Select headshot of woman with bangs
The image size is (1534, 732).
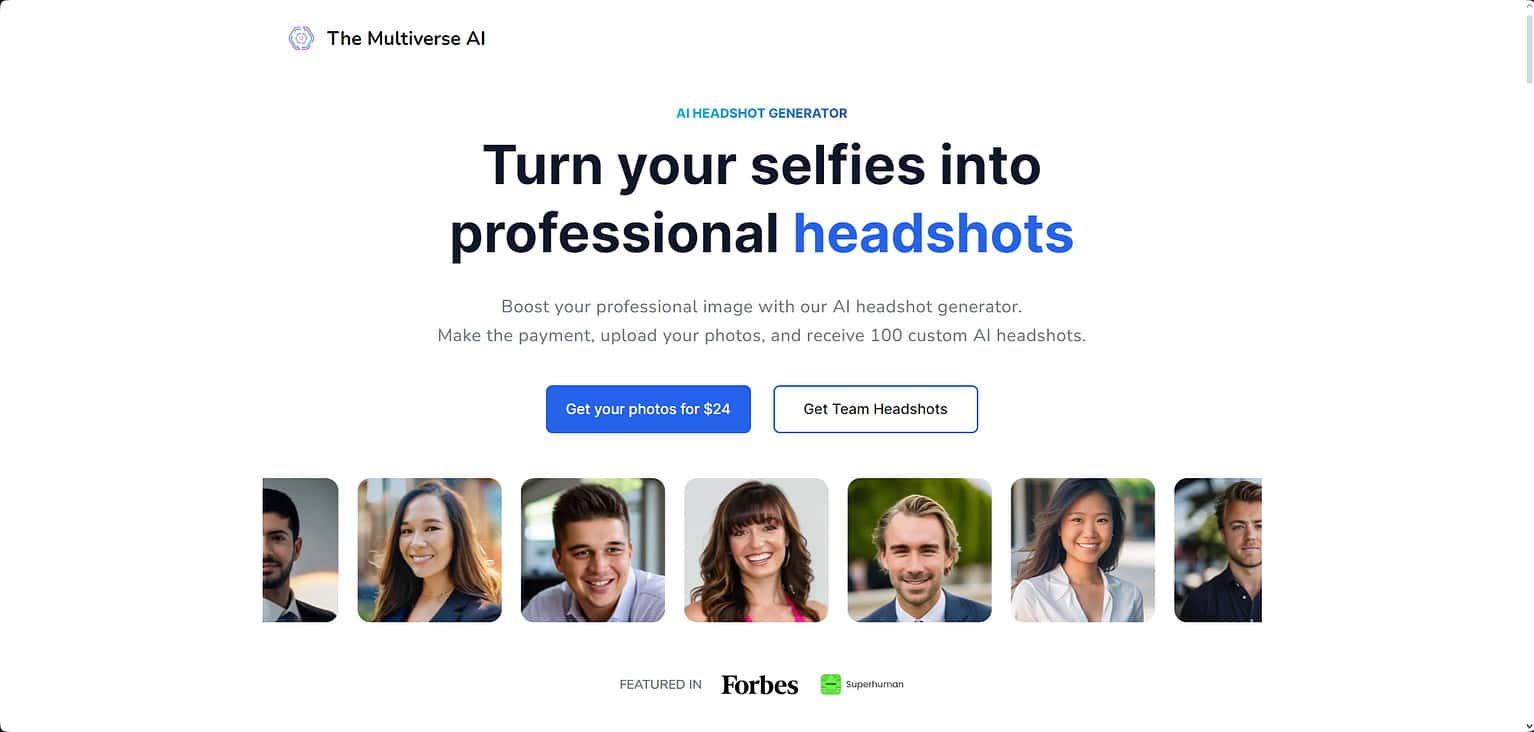click(x=756, y=550)
